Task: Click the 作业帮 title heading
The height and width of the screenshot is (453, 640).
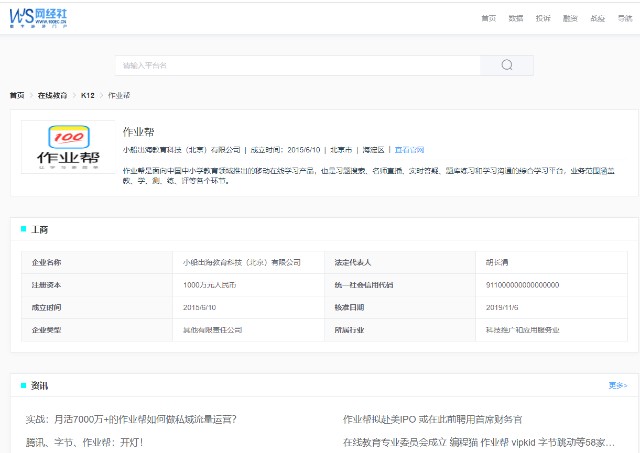Action: [138, 132]
